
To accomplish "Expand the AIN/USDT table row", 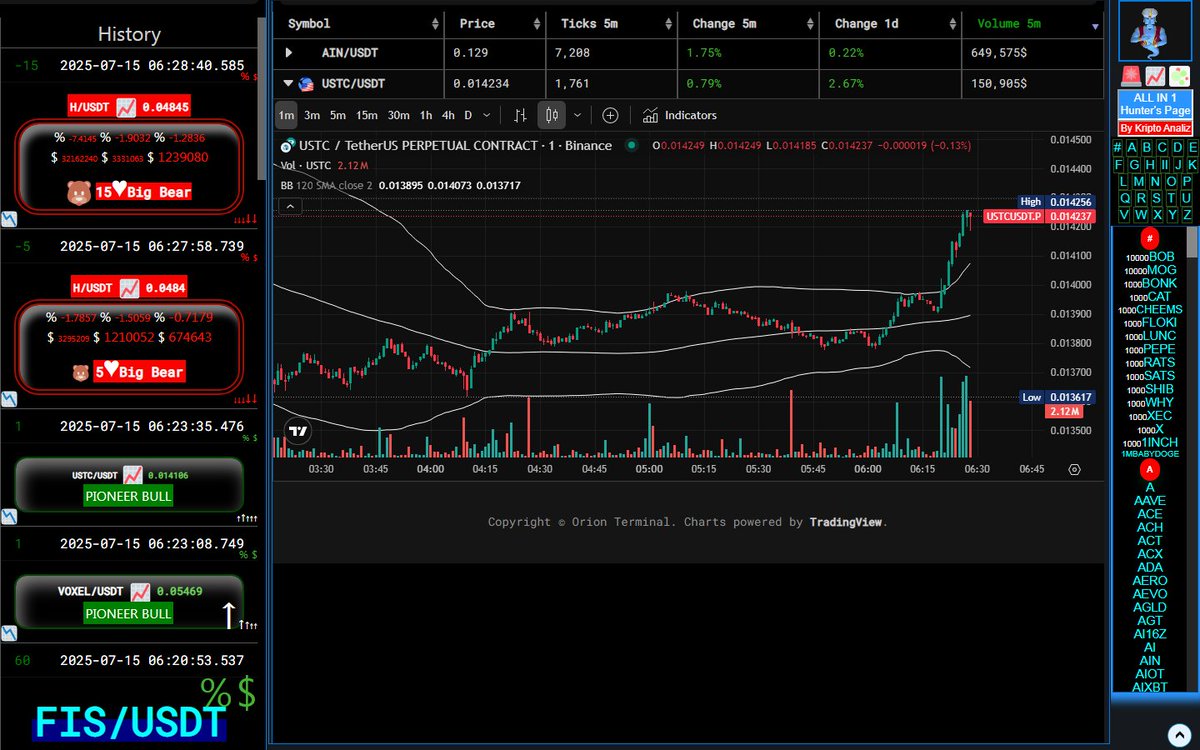I will pyautogui.click(x=290, y=53).
